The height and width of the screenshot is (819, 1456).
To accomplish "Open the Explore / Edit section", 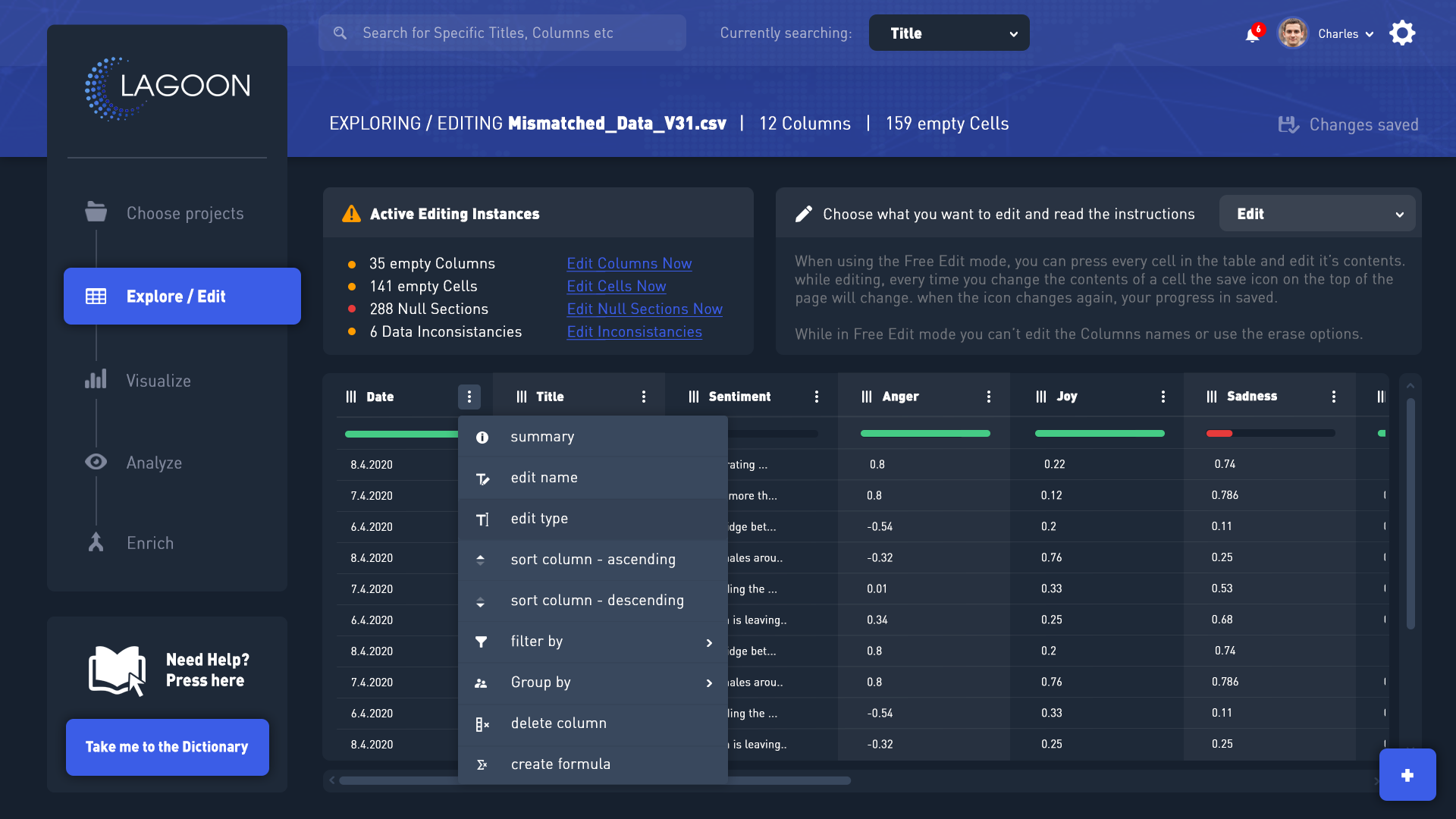I will tap(182, 296).
